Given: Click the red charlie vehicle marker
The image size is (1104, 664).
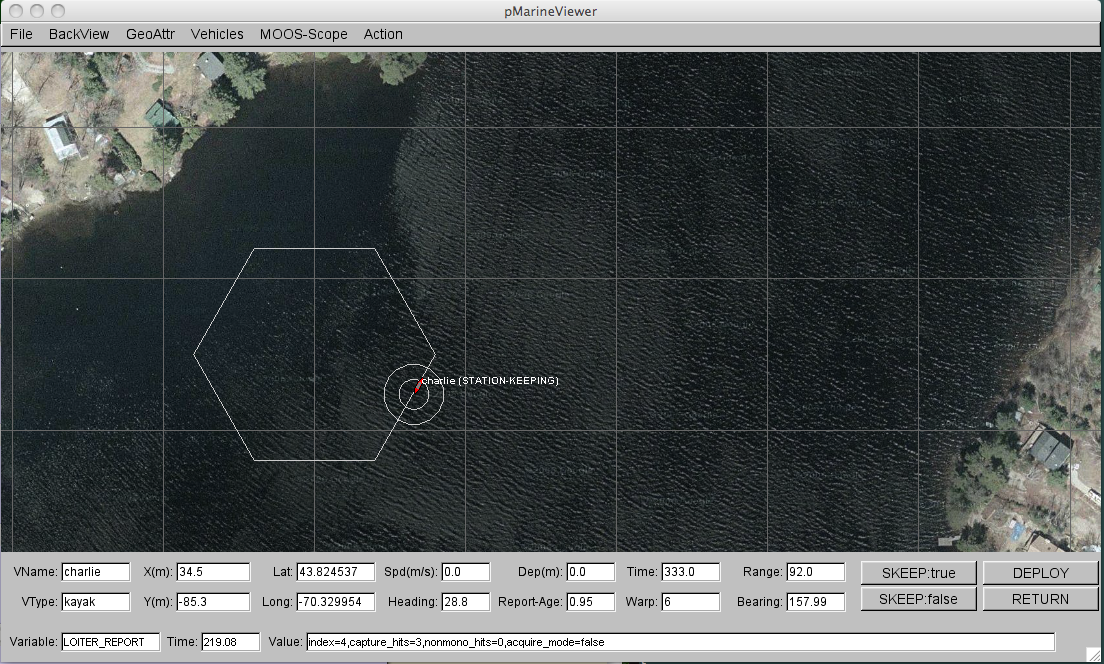Looking at the screenshot, I should point(417,387).
